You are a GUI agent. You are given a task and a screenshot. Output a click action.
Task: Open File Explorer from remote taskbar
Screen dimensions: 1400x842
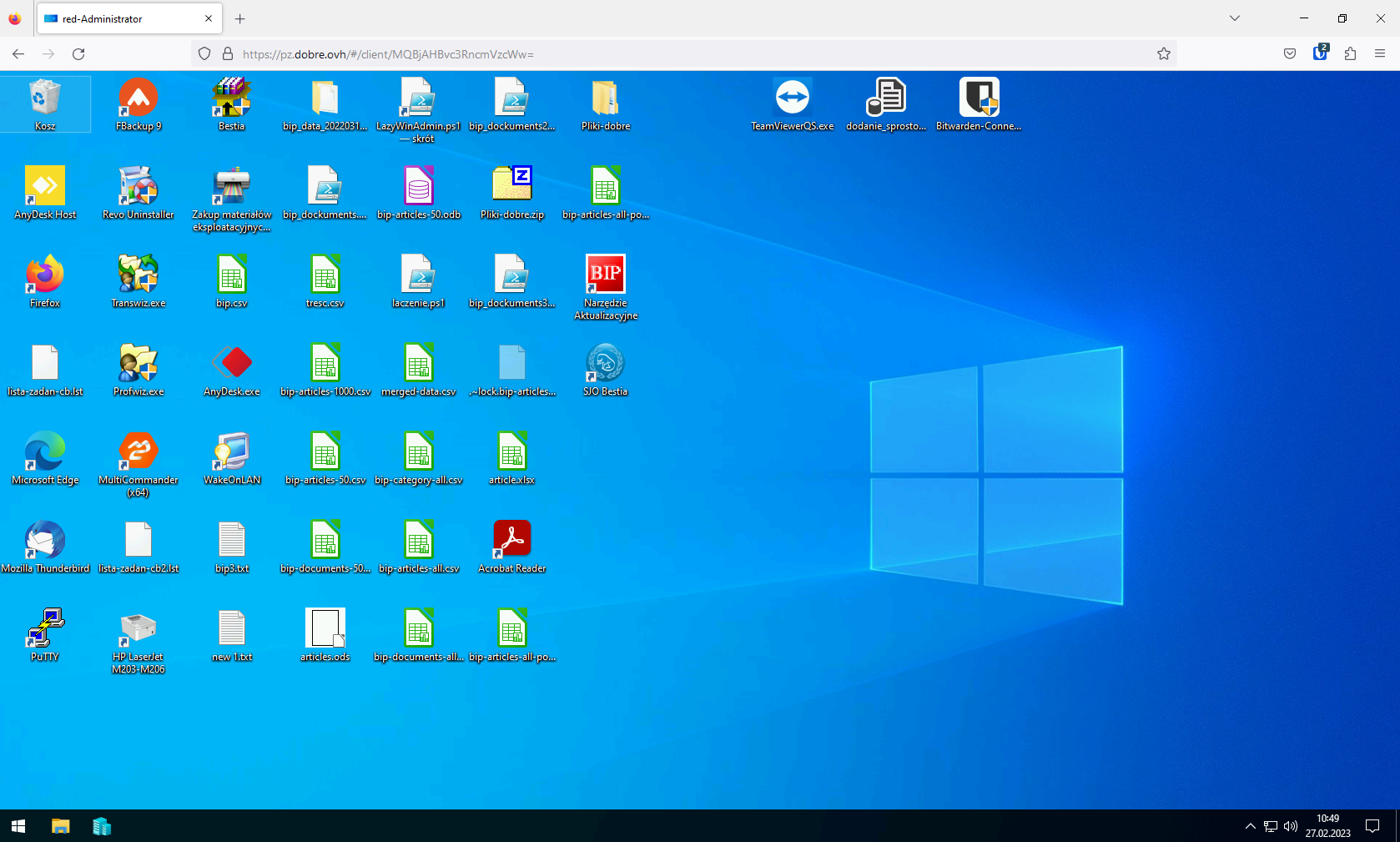(x=60, y=826)
